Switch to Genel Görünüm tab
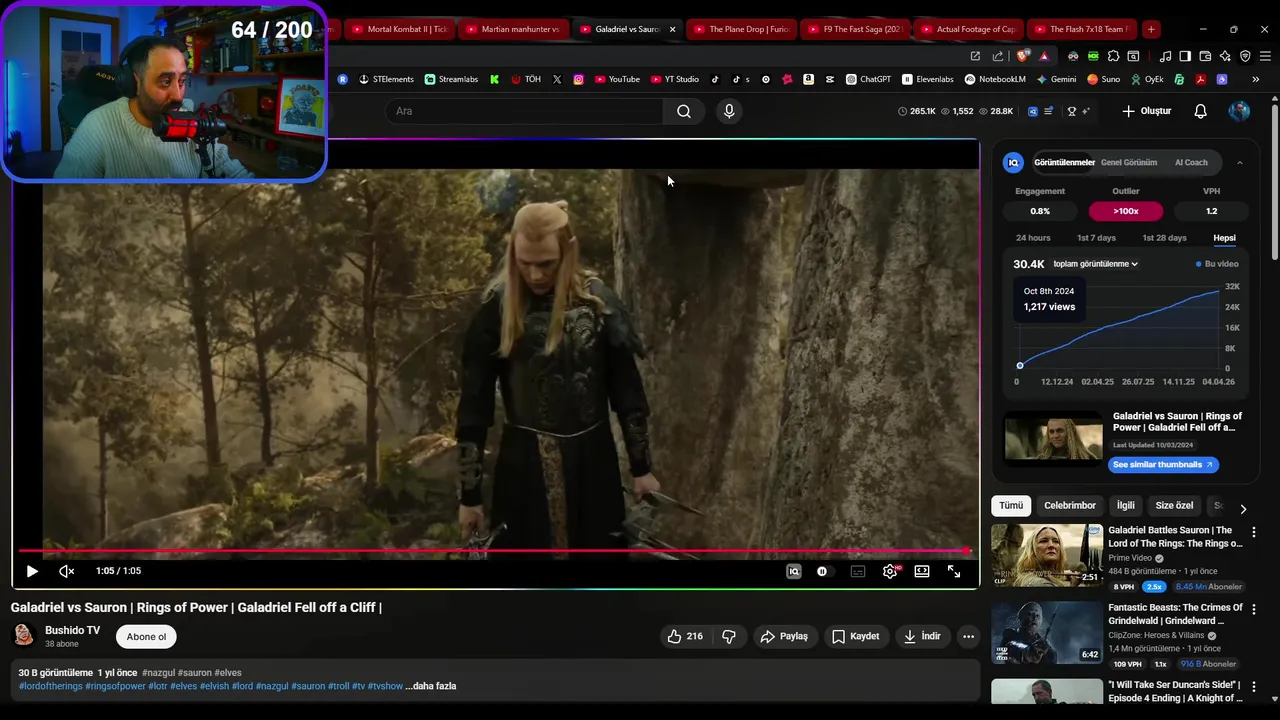Image resolution: width=1280 pixels, height=720 pixels. (x=1129, y=162)
